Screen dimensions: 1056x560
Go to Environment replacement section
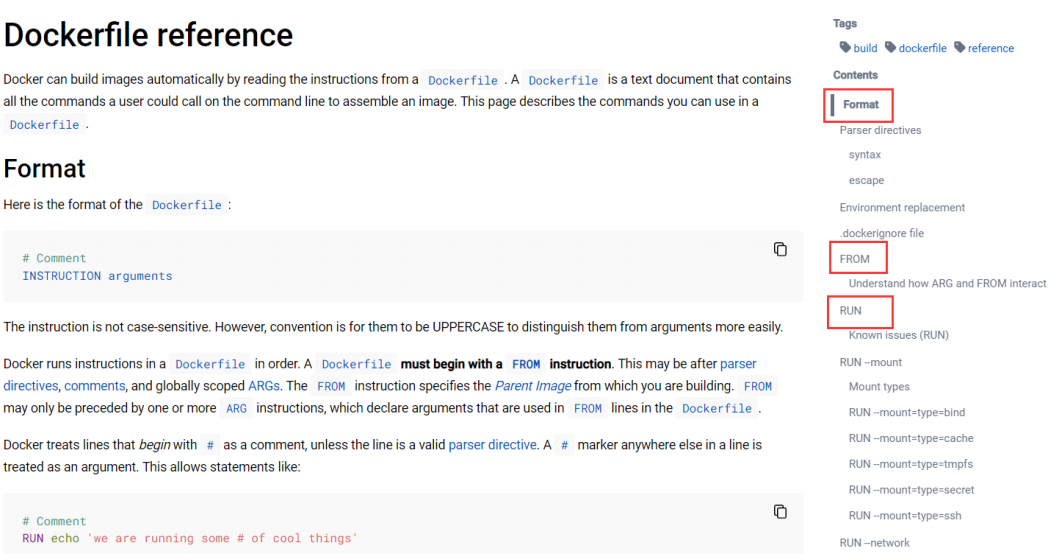tap(902, 207)
